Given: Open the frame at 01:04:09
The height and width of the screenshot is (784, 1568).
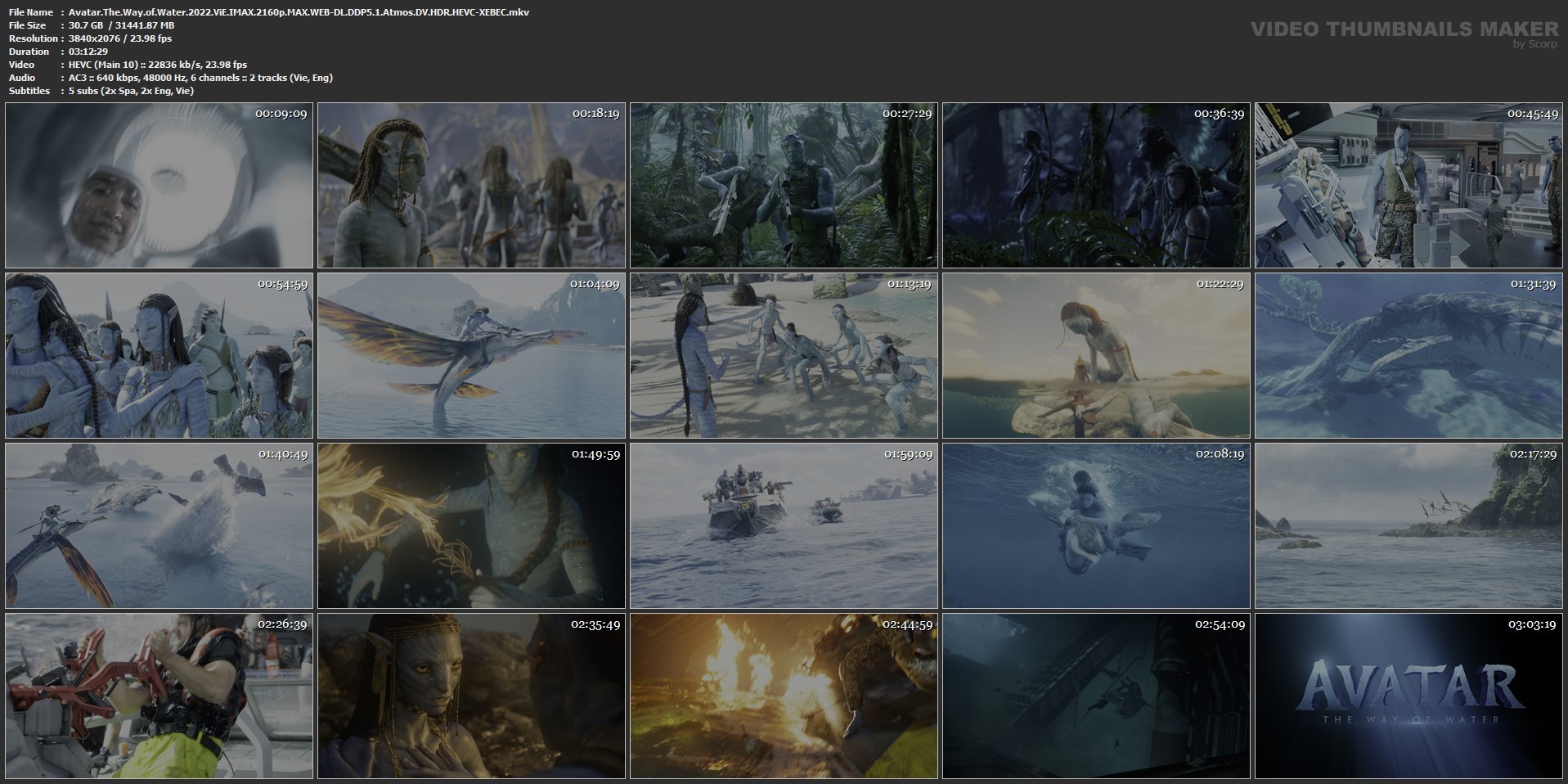Looking at the screenshot, I should coord(471,356).
